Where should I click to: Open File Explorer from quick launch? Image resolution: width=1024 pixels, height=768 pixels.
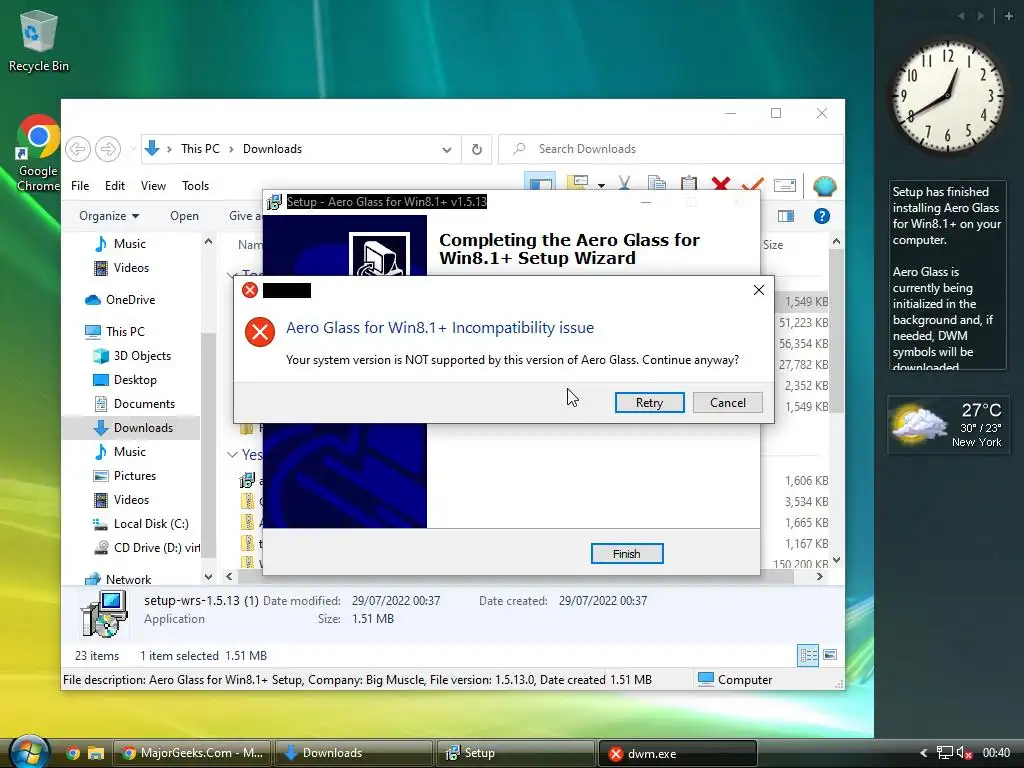96,754
